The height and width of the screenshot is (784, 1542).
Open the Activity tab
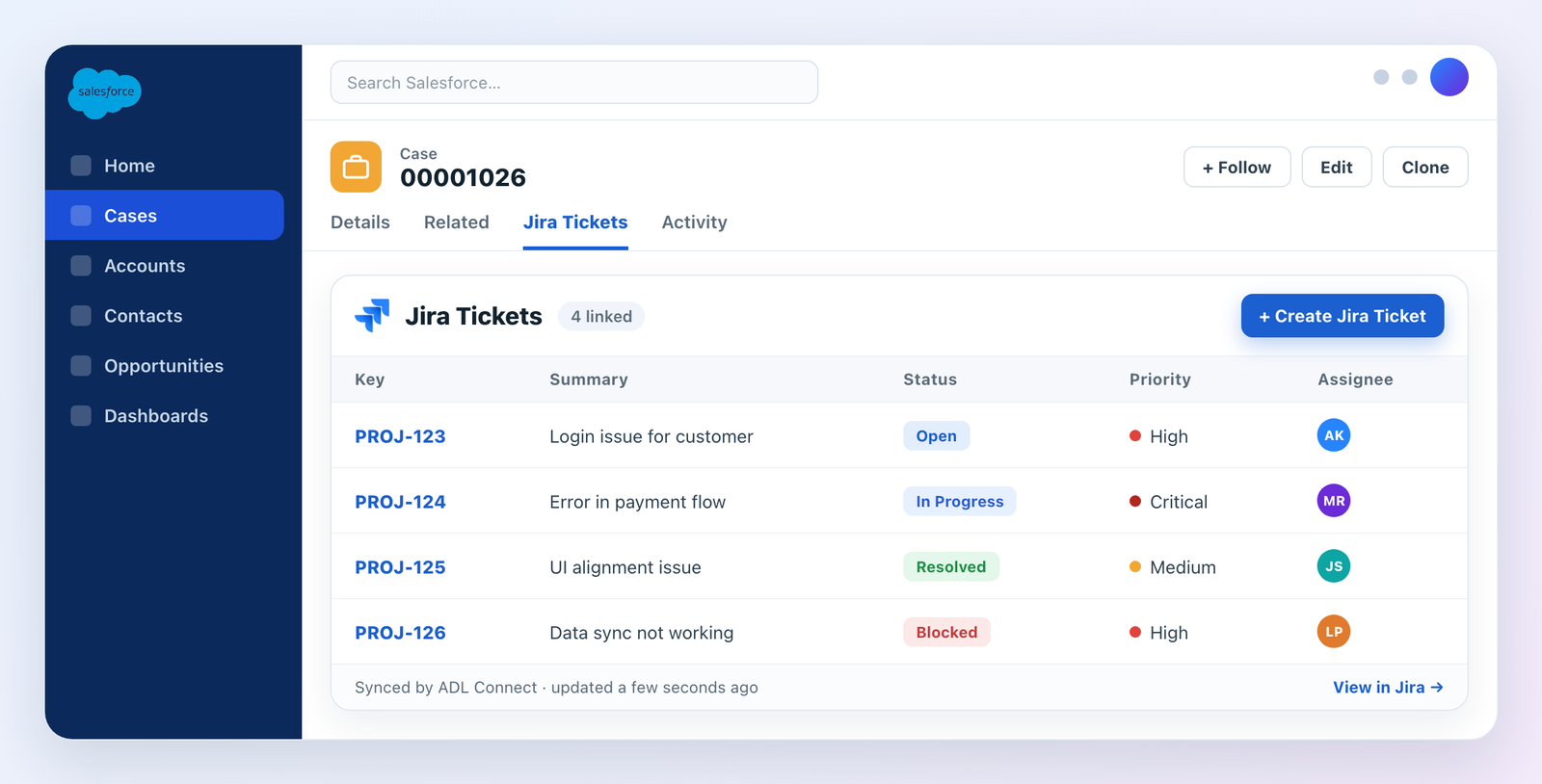pos(694,222)
